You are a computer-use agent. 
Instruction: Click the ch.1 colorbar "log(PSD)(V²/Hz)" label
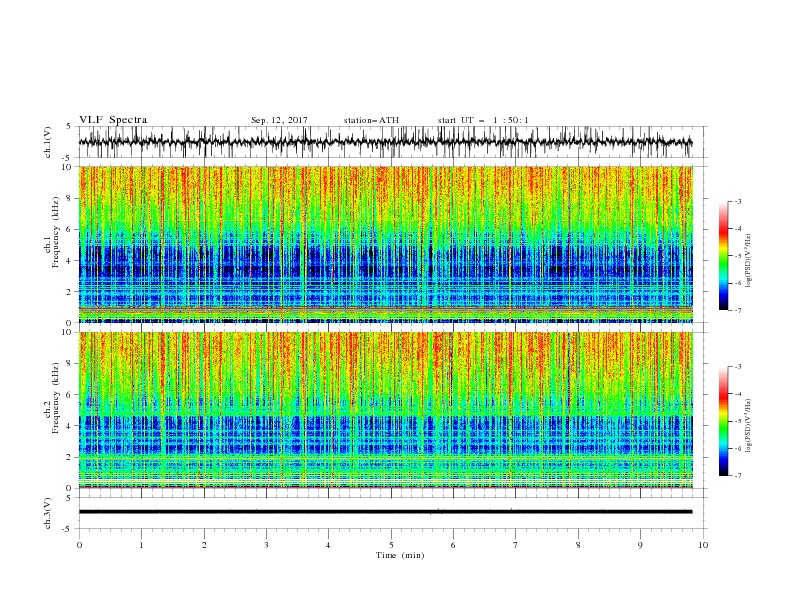click(x=749, y=261)
